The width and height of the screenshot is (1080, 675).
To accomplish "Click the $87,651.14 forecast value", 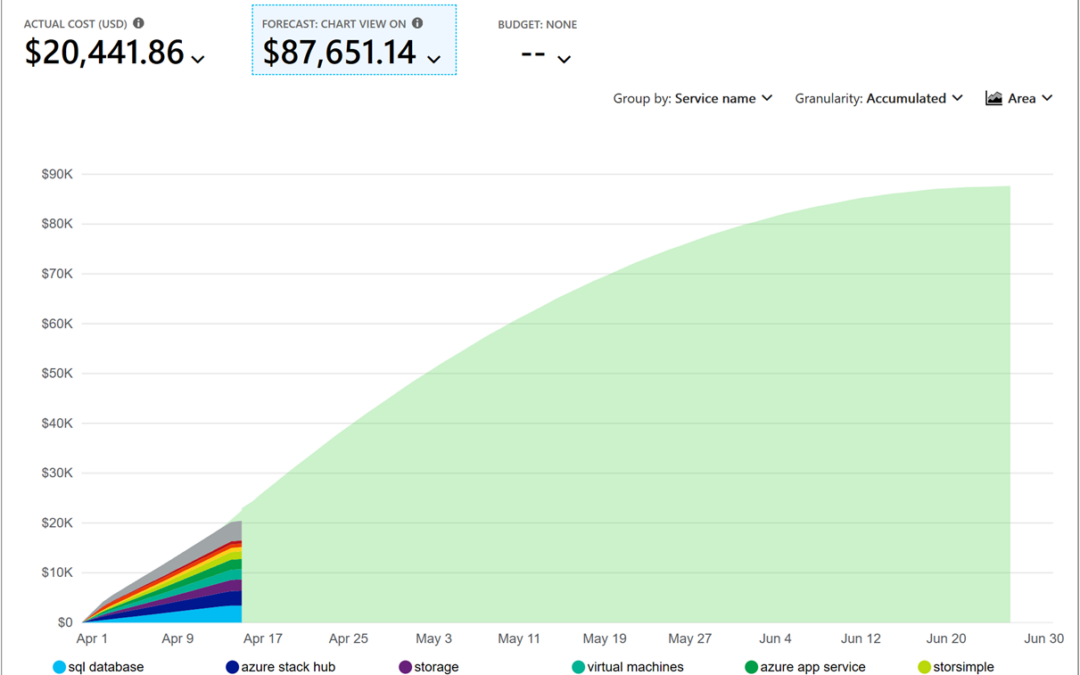I will 340,53.
